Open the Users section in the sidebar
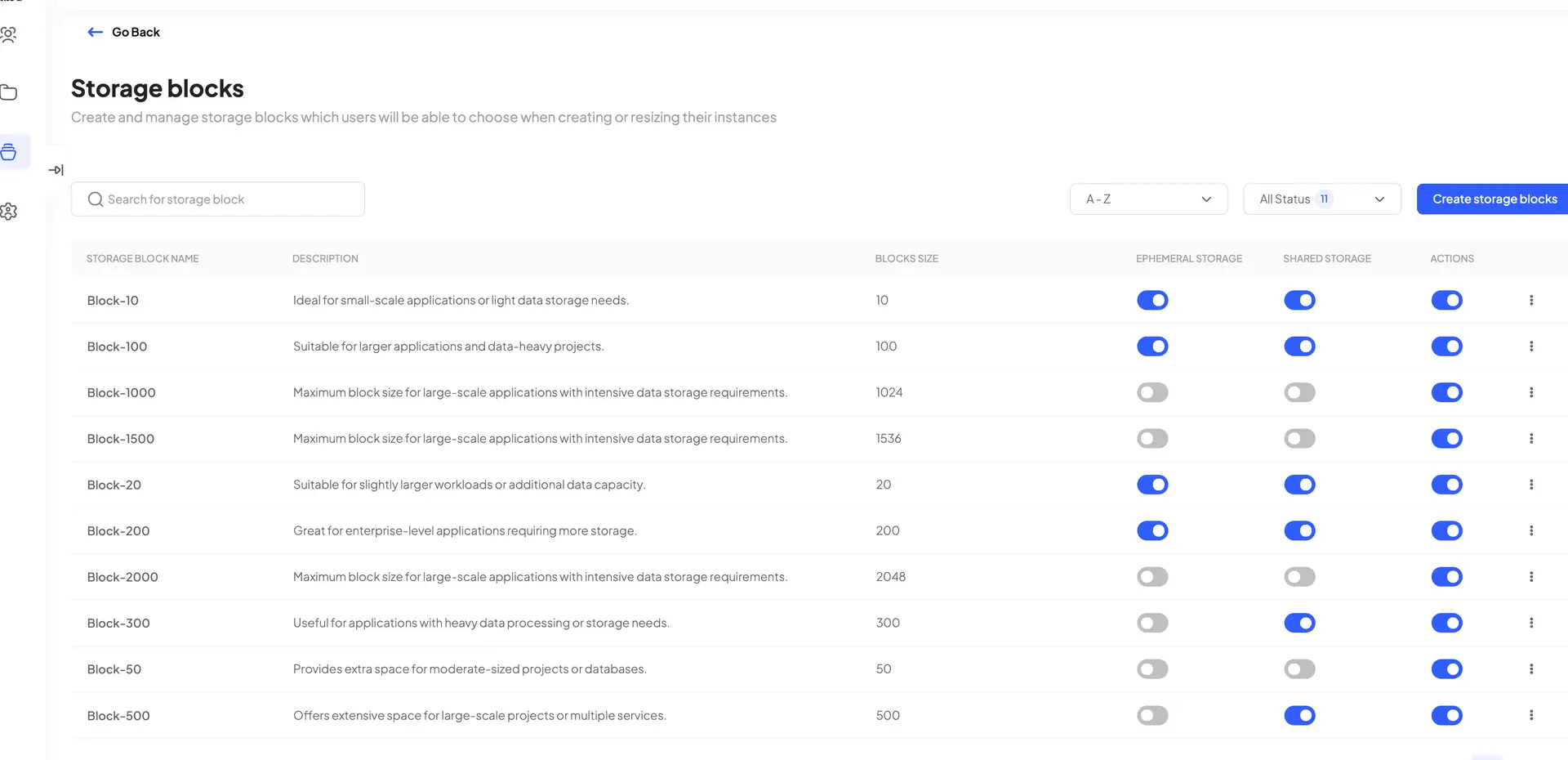Viewport: 1568px width, 760px height. point(10,34)
